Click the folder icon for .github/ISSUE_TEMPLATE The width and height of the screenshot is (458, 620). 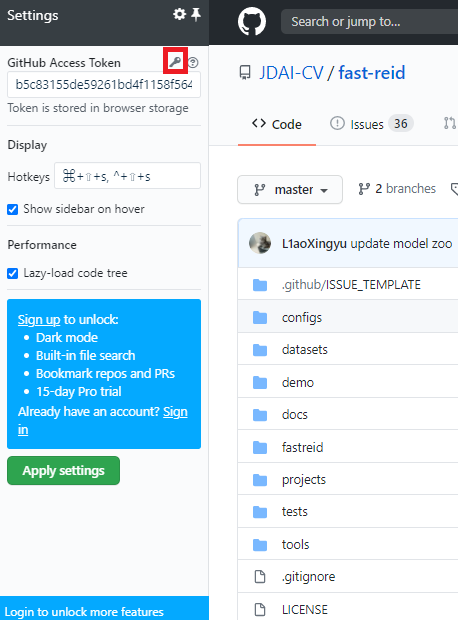(x=260, y=285)
